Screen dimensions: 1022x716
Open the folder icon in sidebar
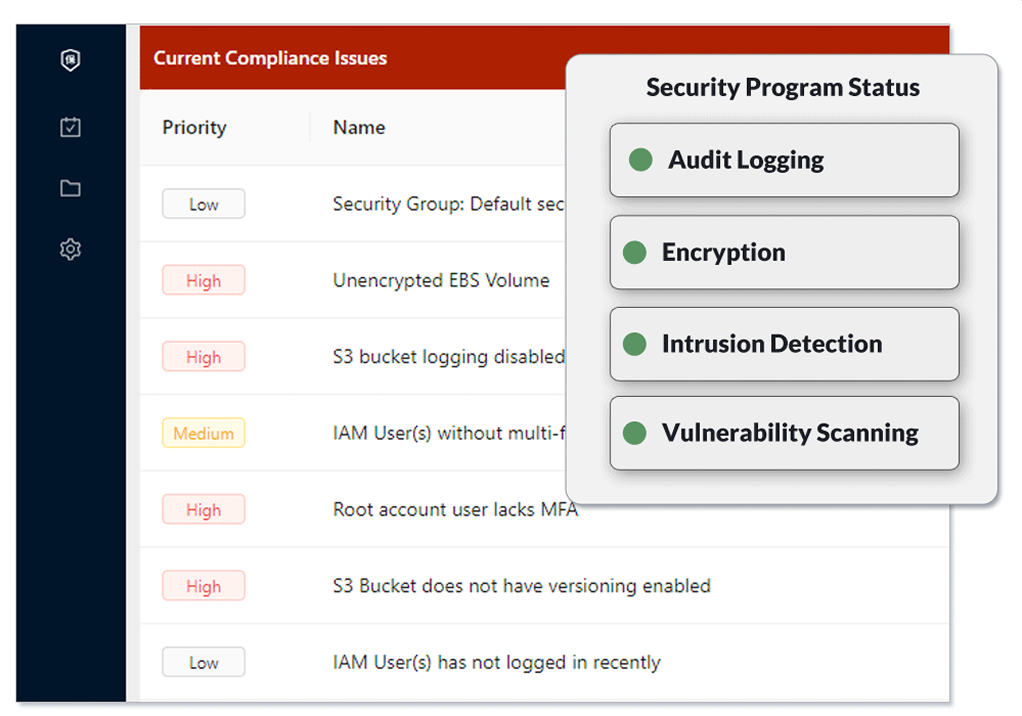70,188
